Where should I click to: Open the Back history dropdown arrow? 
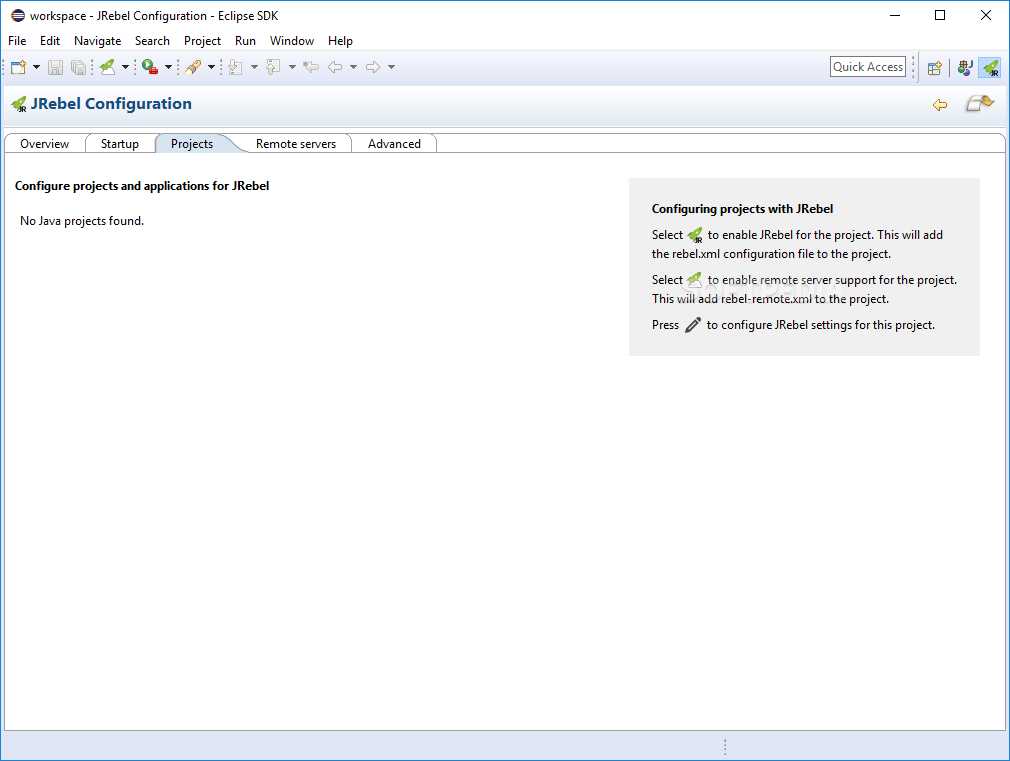[354, 67]
